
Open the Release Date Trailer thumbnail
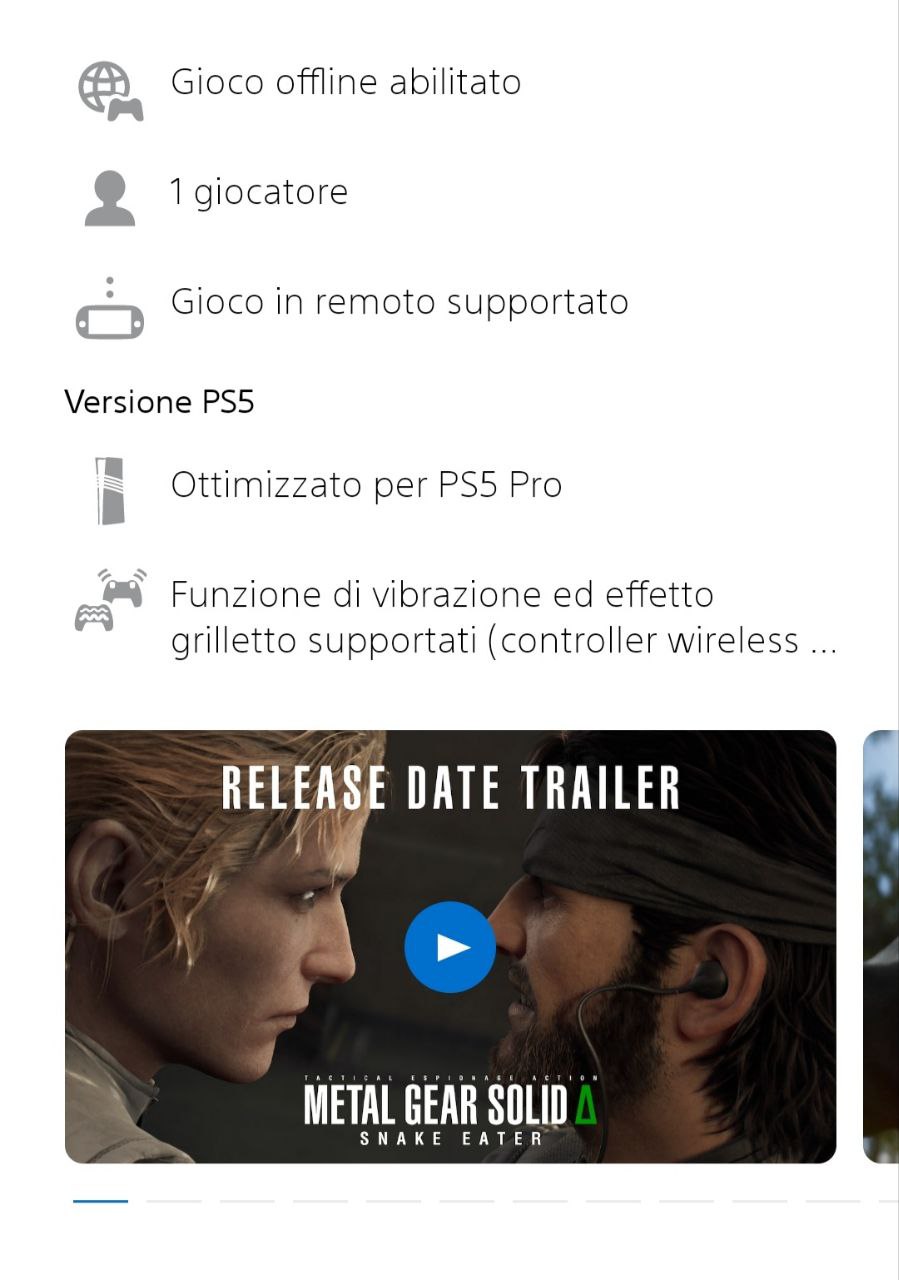[x=450, y=946]
